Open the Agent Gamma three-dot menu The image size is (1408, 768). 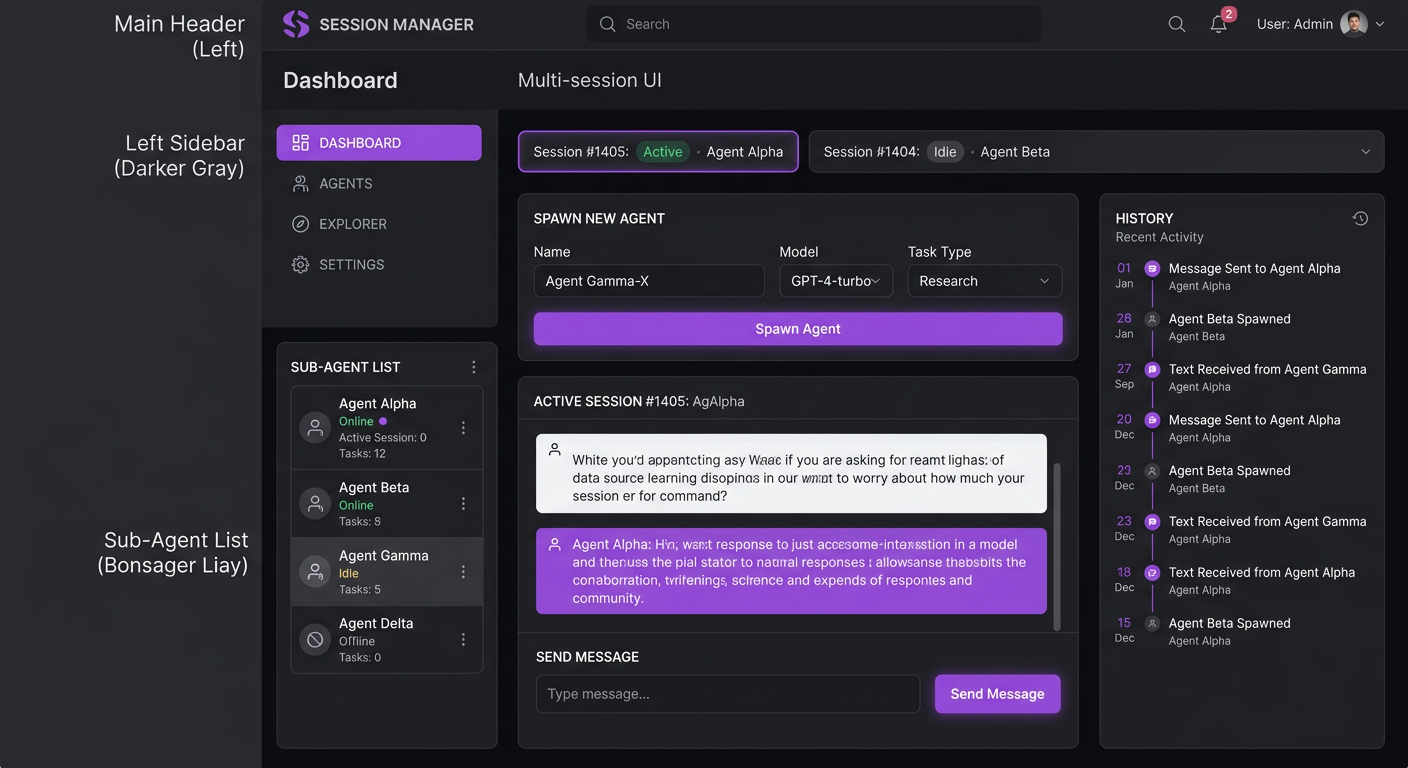tap(463, 572)
